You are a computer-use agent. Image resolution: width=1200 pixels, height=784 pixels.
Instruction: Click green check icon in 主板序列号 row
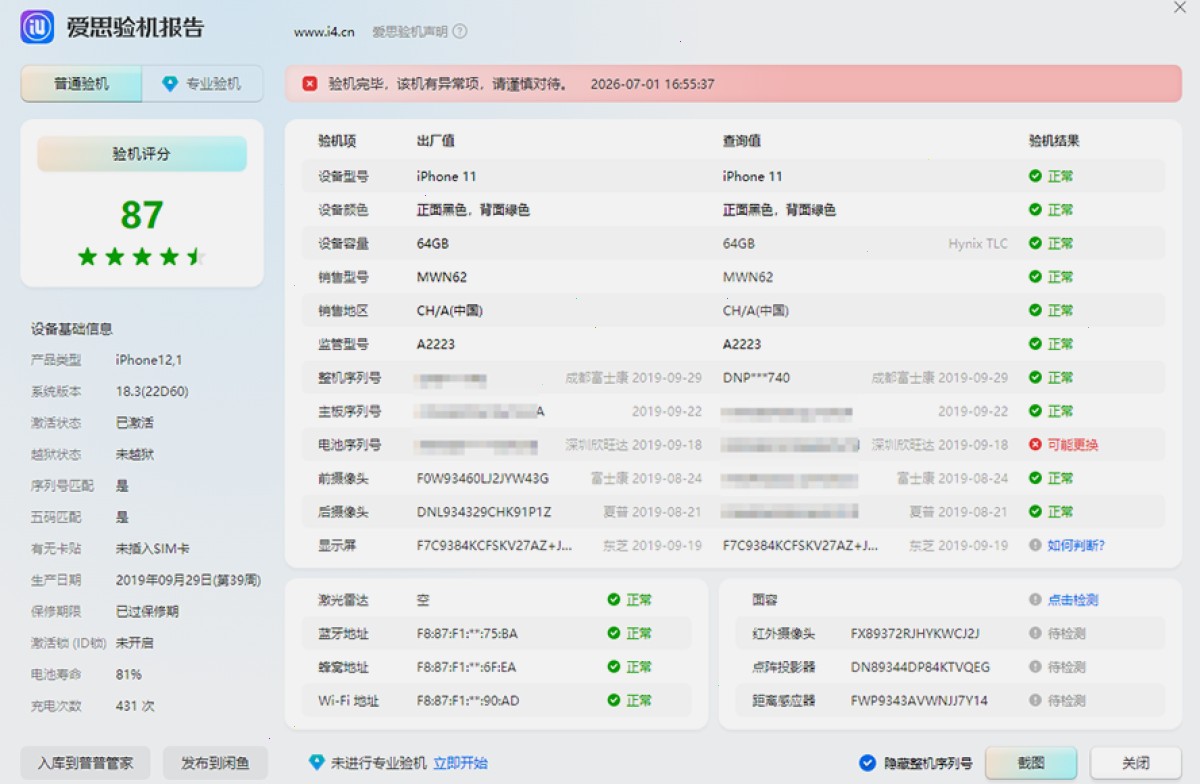point(1035,411)
